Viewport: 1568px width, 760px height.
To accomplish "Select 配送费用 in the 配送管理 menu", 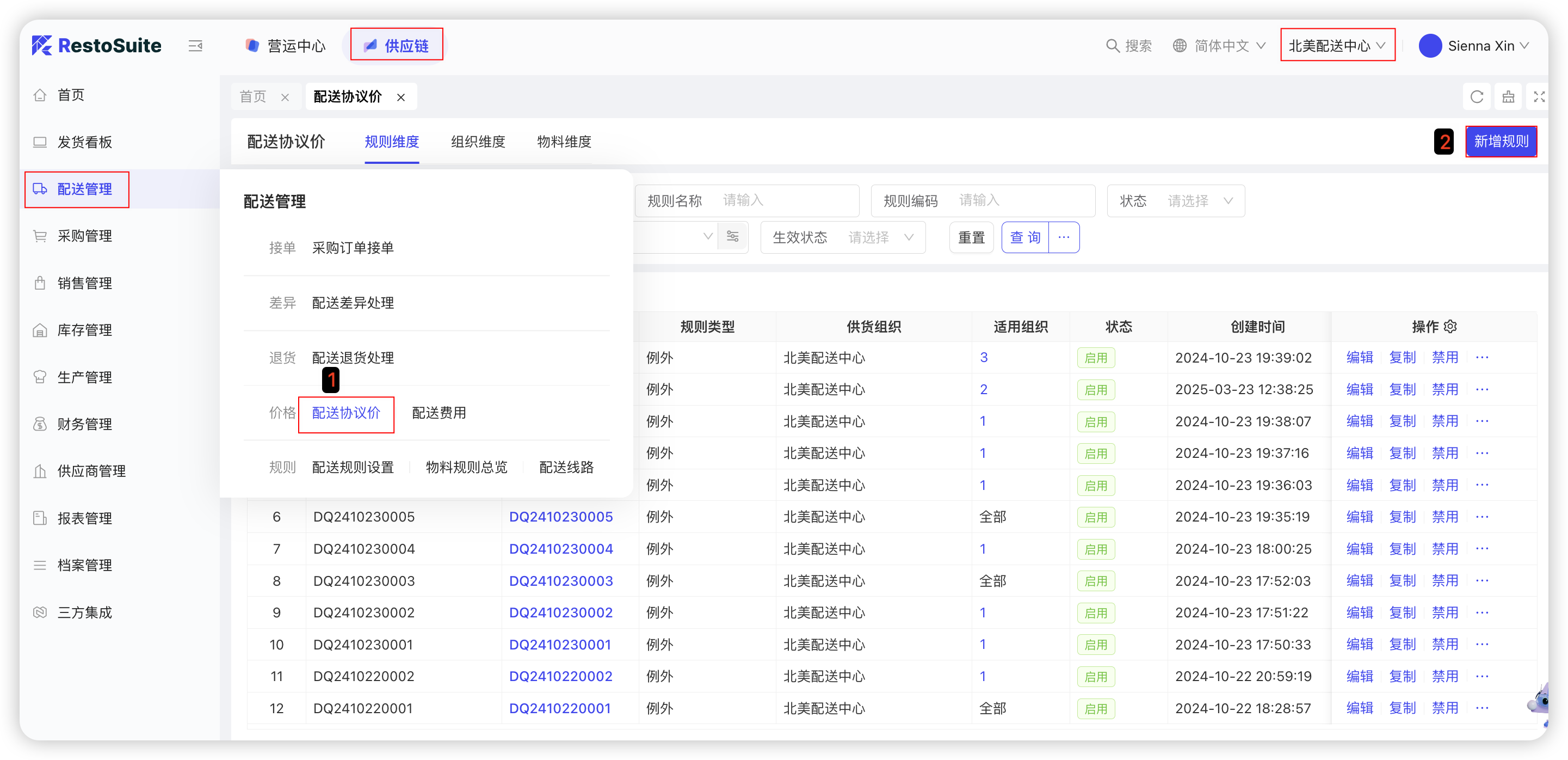I will (439, 413).
